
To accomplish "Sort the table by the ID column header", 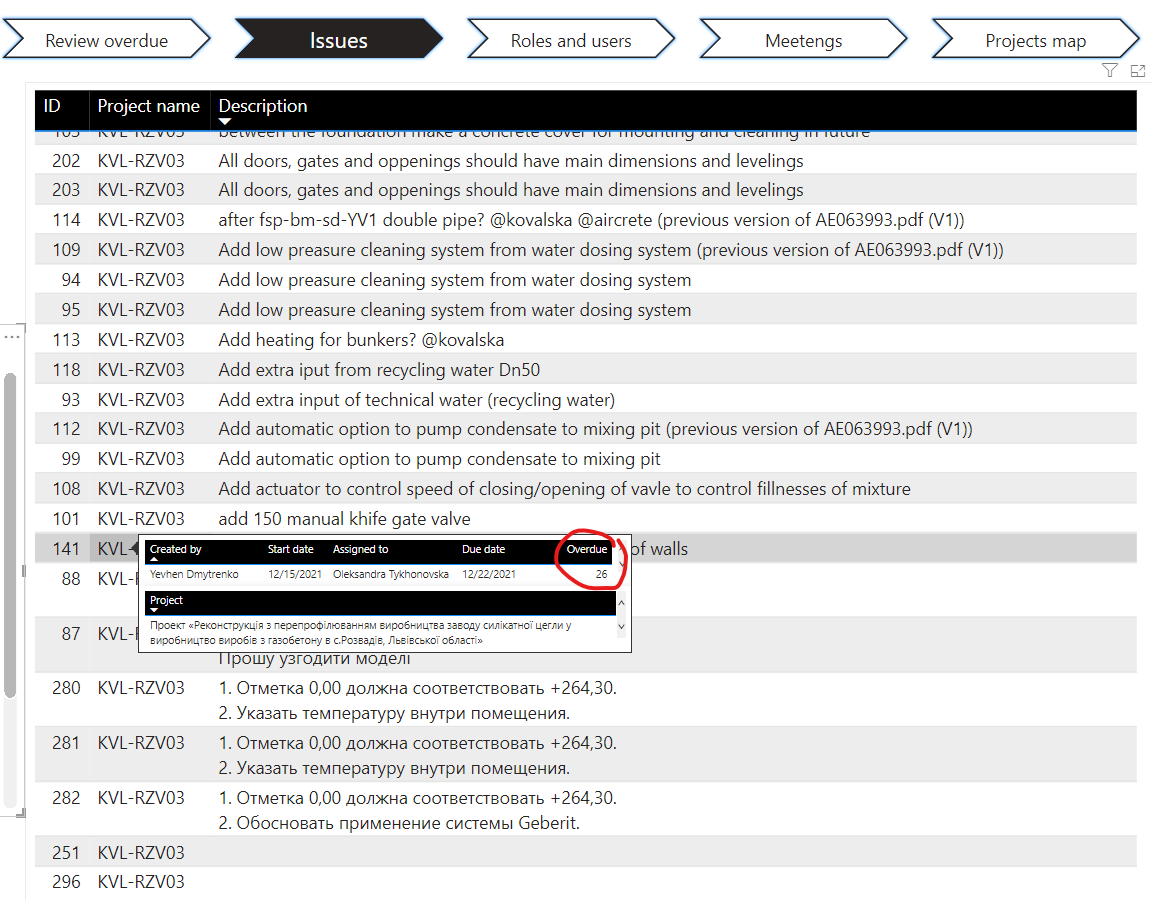I will [x=51, y=106].
